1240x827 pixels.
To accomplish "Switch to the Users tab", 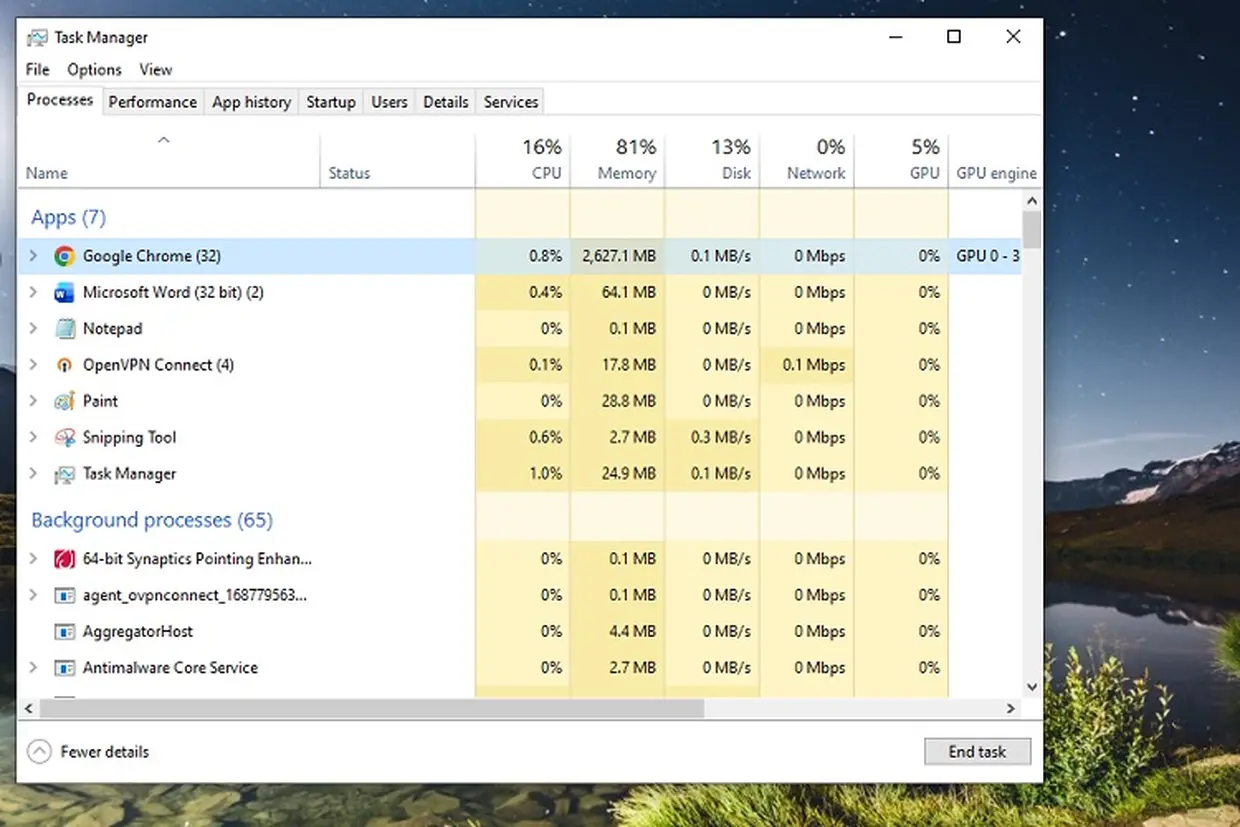I will [389, 102].
